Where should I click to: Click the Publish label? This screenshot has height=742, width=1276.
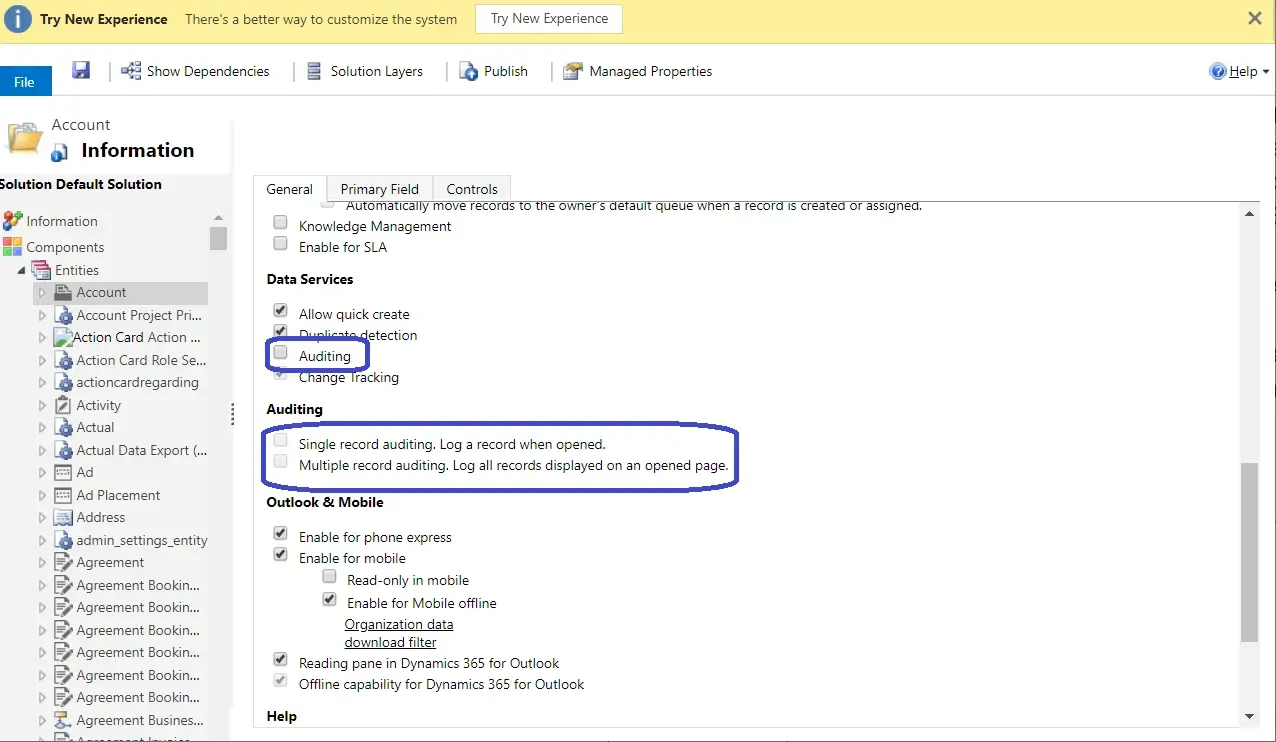pyautogui.click(x=506, y=71)
